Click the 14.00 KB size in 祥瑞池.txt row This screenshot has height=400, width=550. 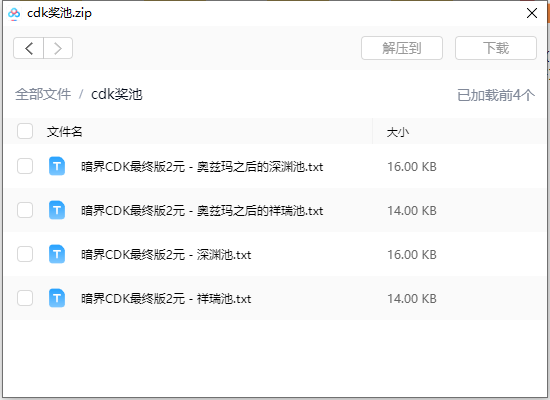point(412,299)
